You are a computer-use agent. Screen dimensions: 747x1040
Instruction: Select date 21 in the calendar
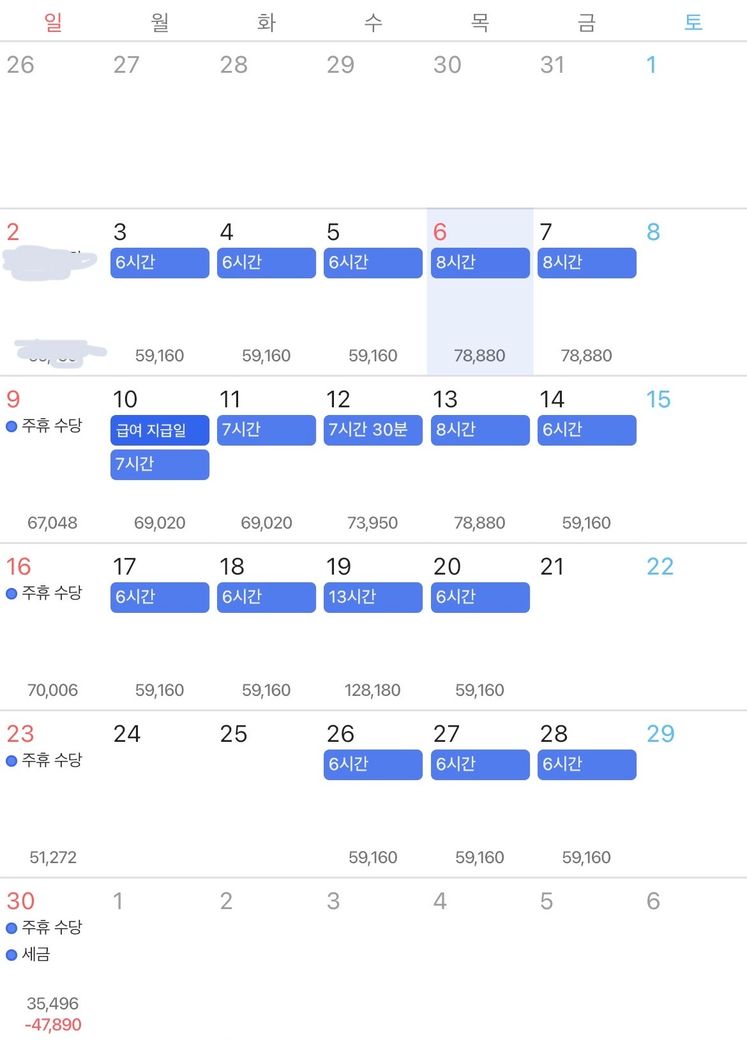[x=553, y=567]
